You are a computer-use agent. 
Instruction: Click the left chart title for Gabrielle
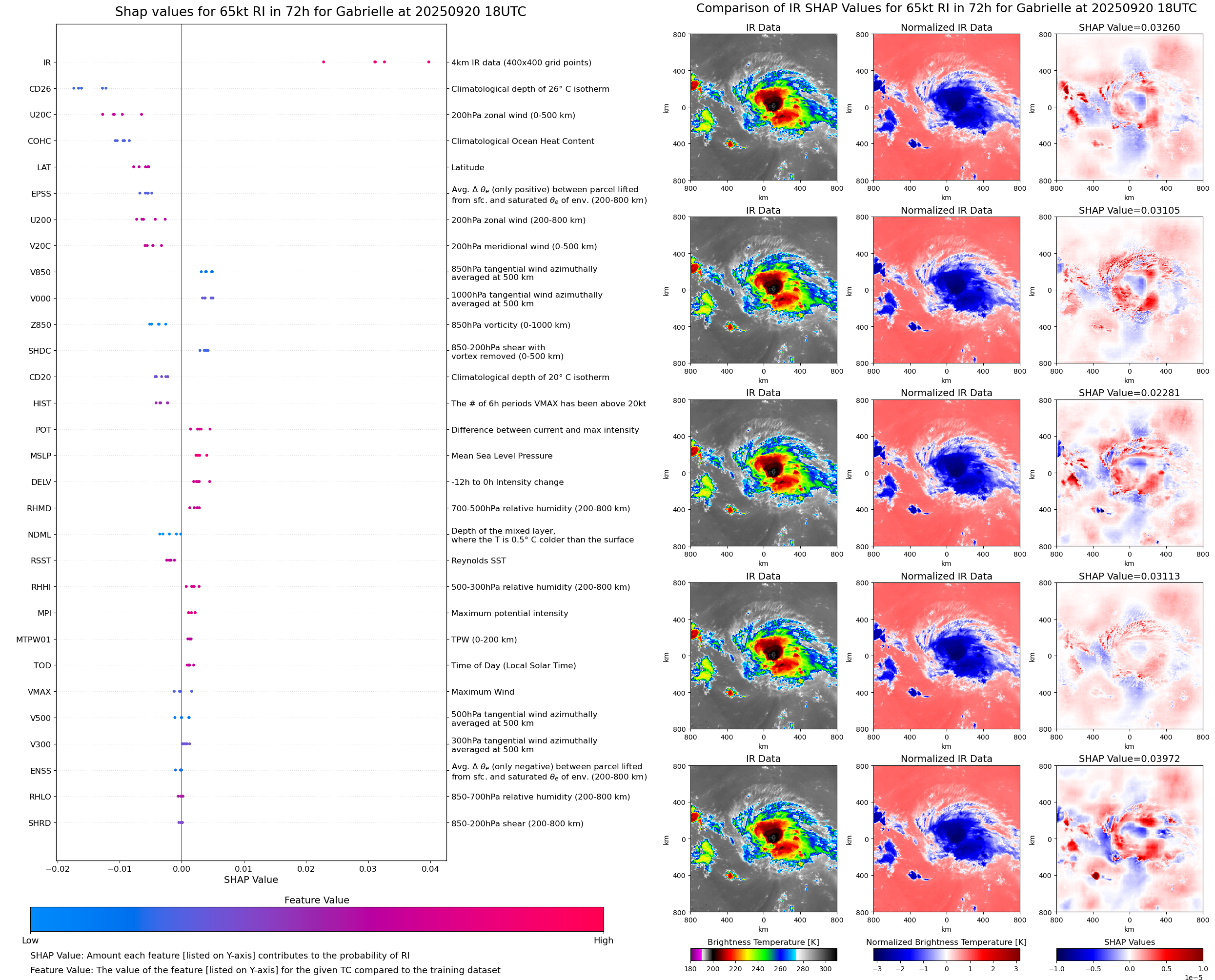click(x=320, y=11)
